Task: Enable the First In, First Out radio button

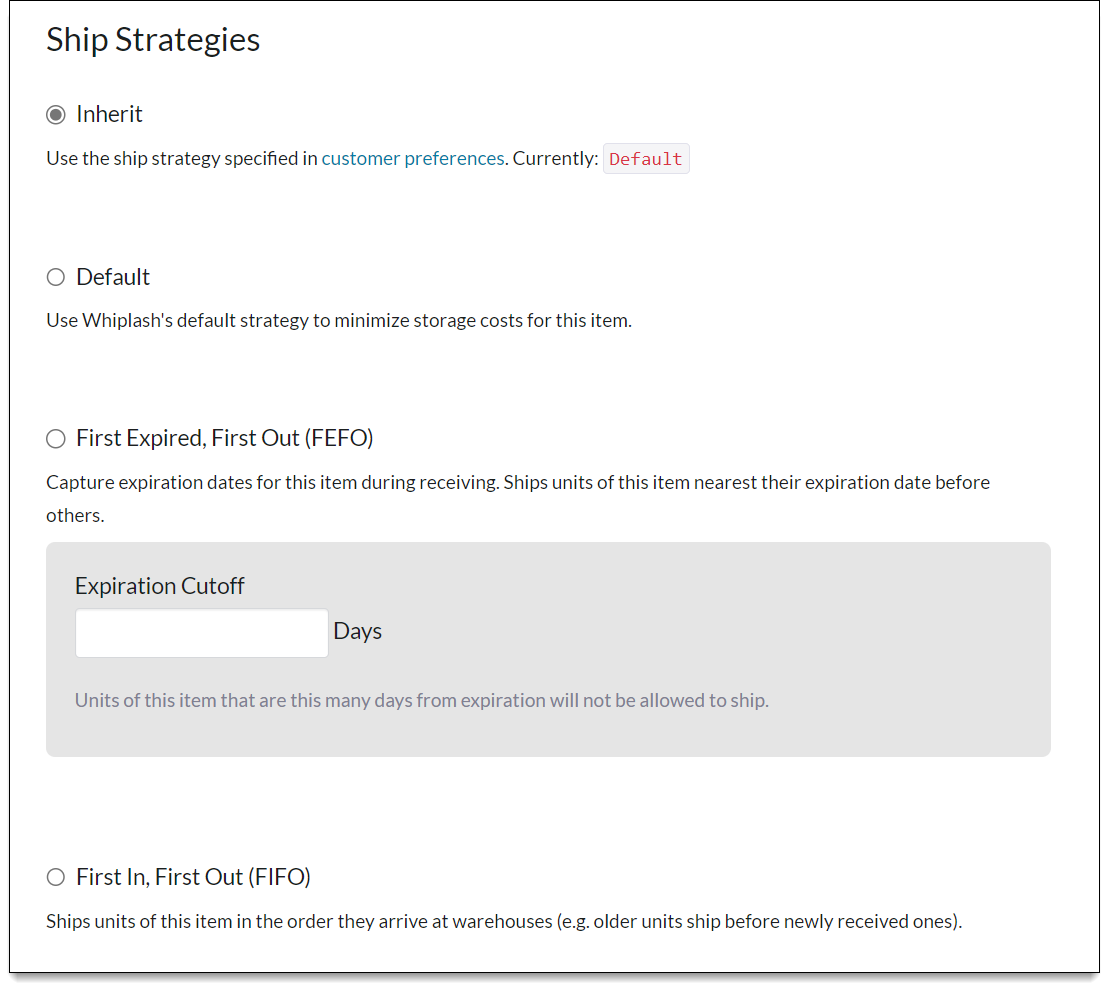Action: (56, 878)
